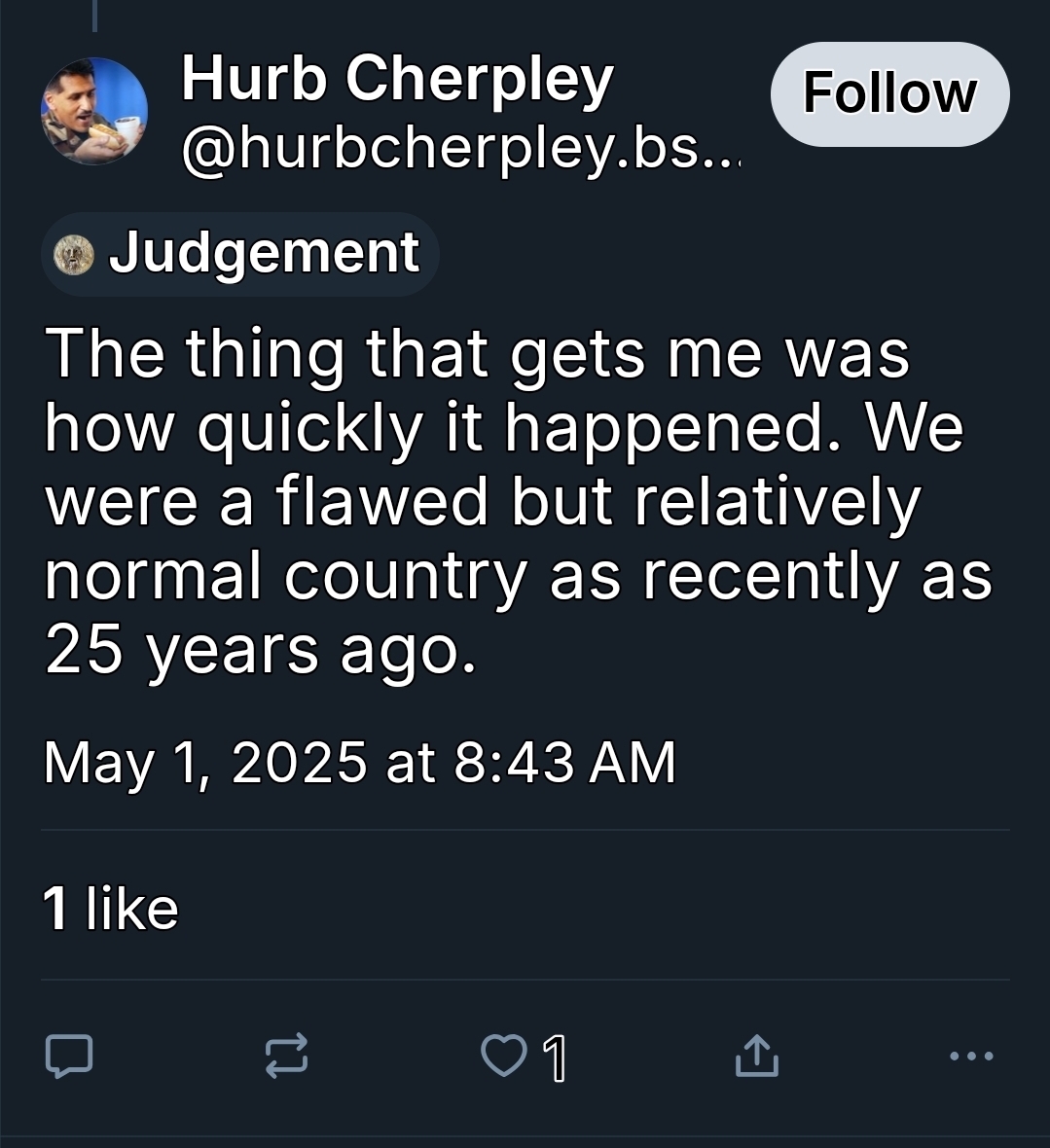Click the @hurbcherpley handle

[x=459, y=146]
